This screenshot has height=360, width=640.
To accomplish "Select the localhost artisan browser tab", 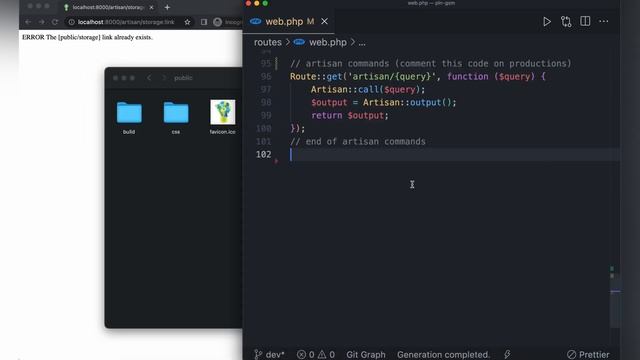I will click(x=108, y=7).
